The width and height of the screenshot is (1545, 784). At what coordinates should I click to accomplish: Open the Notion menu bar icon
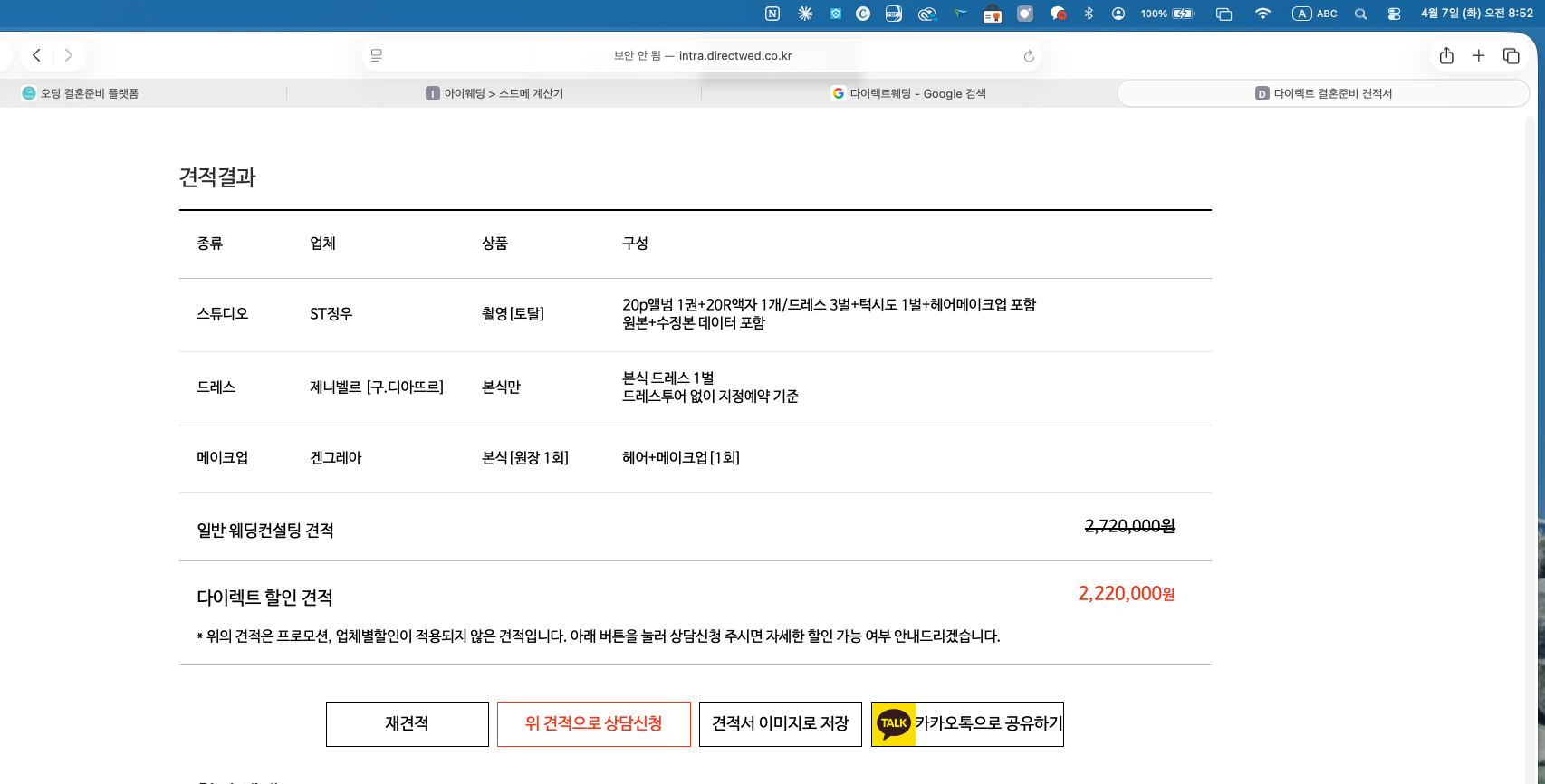[772, 14]
